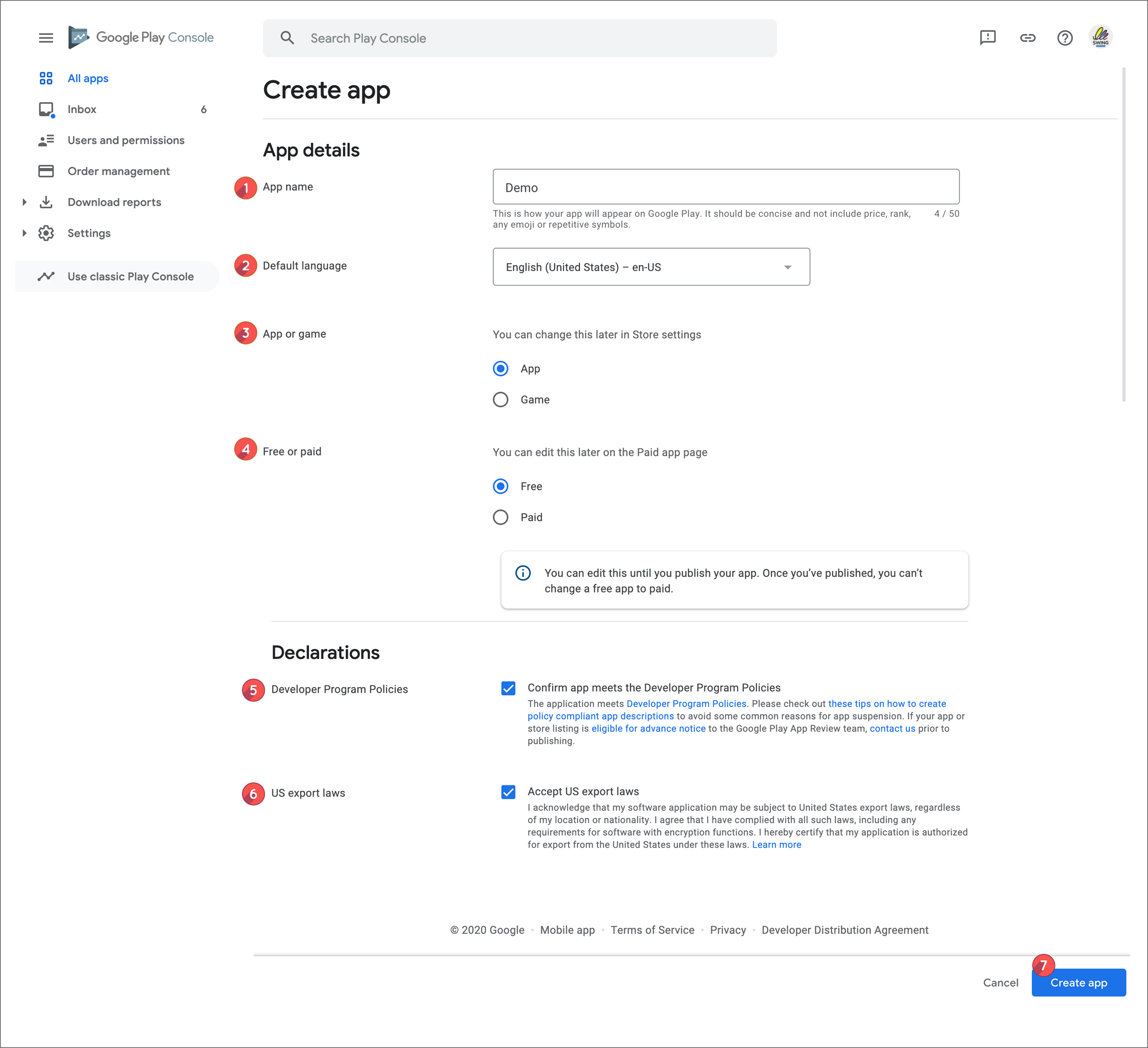Uncheck Accept US export laws checkbox
Screen dimensions: 1148x1048
[509, 792]
